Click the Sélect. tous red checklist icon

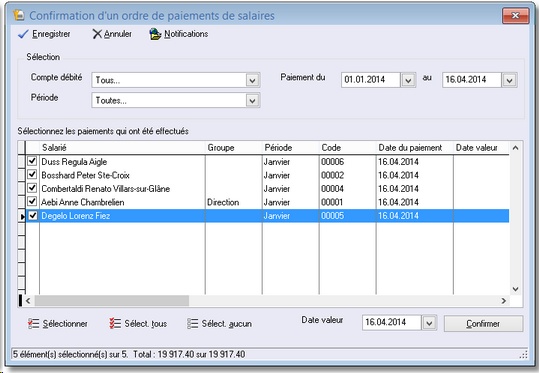(x=115, y=323)
